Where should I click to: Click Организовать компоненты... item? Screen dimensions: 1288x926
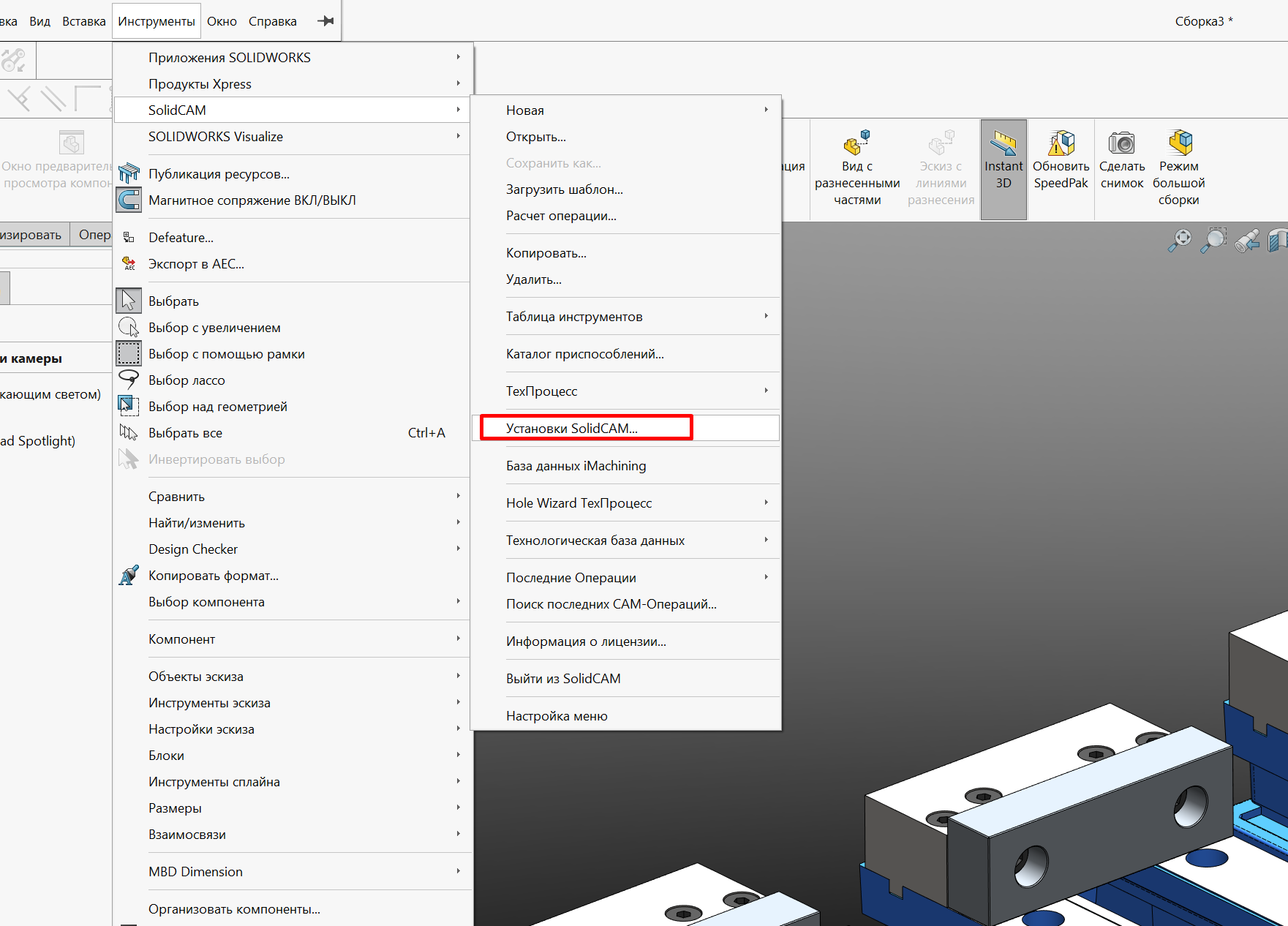[x=293, y=909]
